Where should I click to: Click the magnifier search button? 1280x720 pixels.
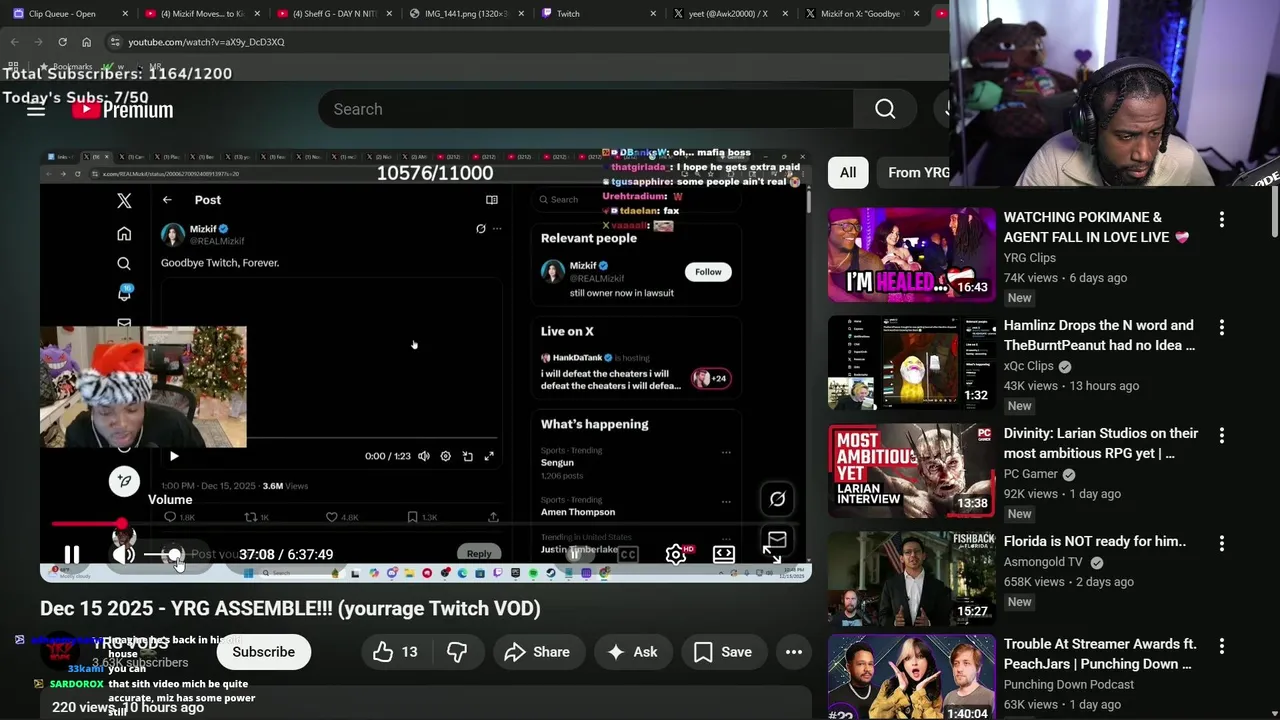click(x=885, y=109)
